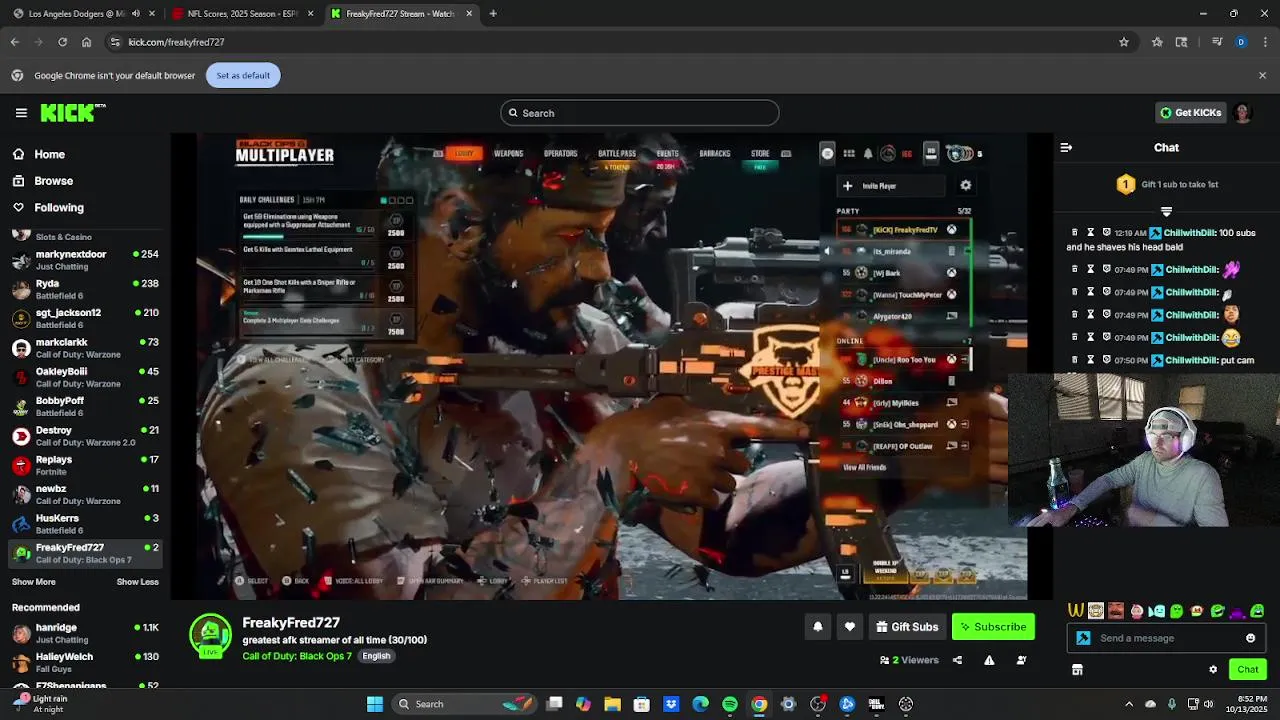
Task: Open Windows Start menu
Action: pos(375,704)
